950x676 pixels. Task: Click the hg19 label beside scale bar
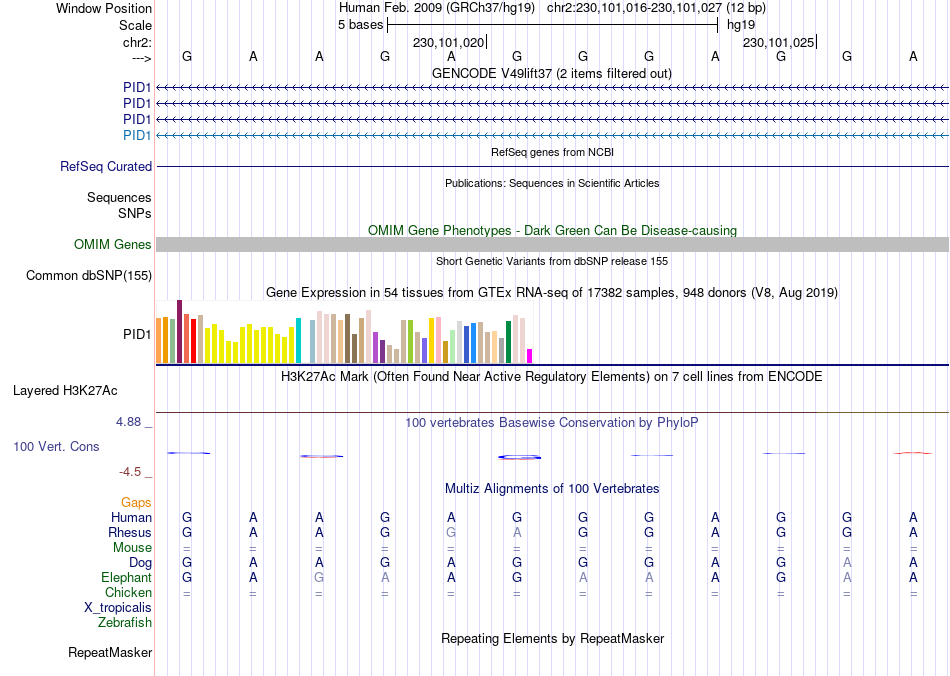pos(741,25)
